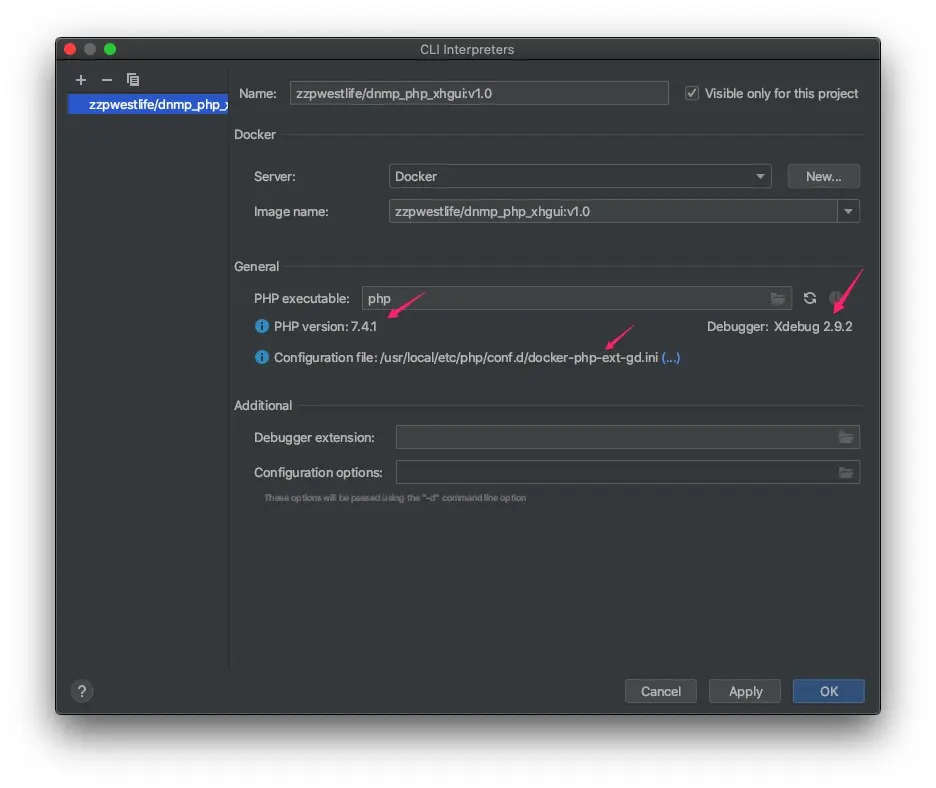Expand the Image name dropdown arrow
The image size is (936, 788).
click(848, 211)
